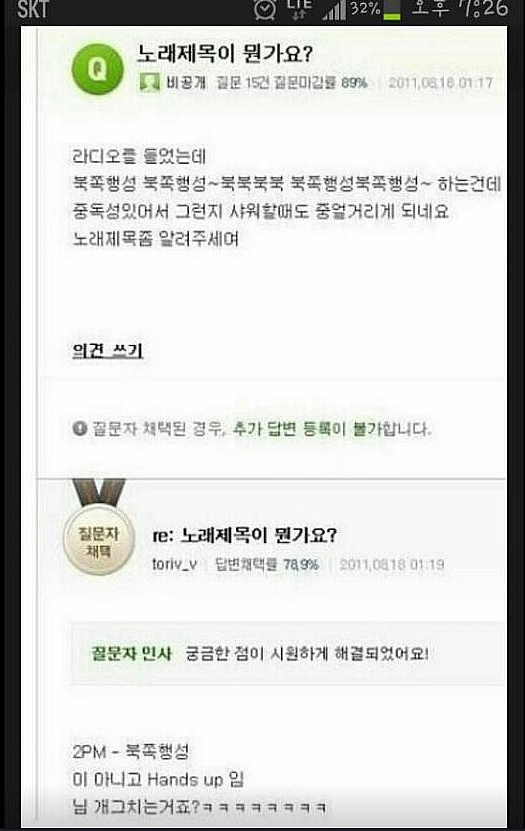Viewport: 525px width, 831px height.
Task: Click answerer username toriv_v
Action: (174, 564)
